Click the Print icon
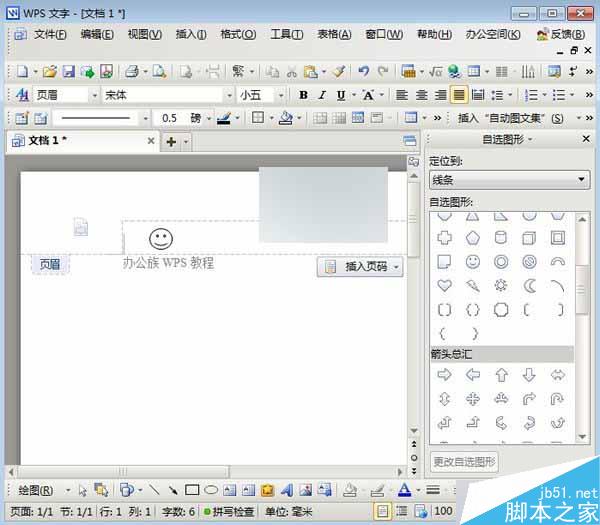Viewport: 600px width, 525px height. (x=132, y=72)
